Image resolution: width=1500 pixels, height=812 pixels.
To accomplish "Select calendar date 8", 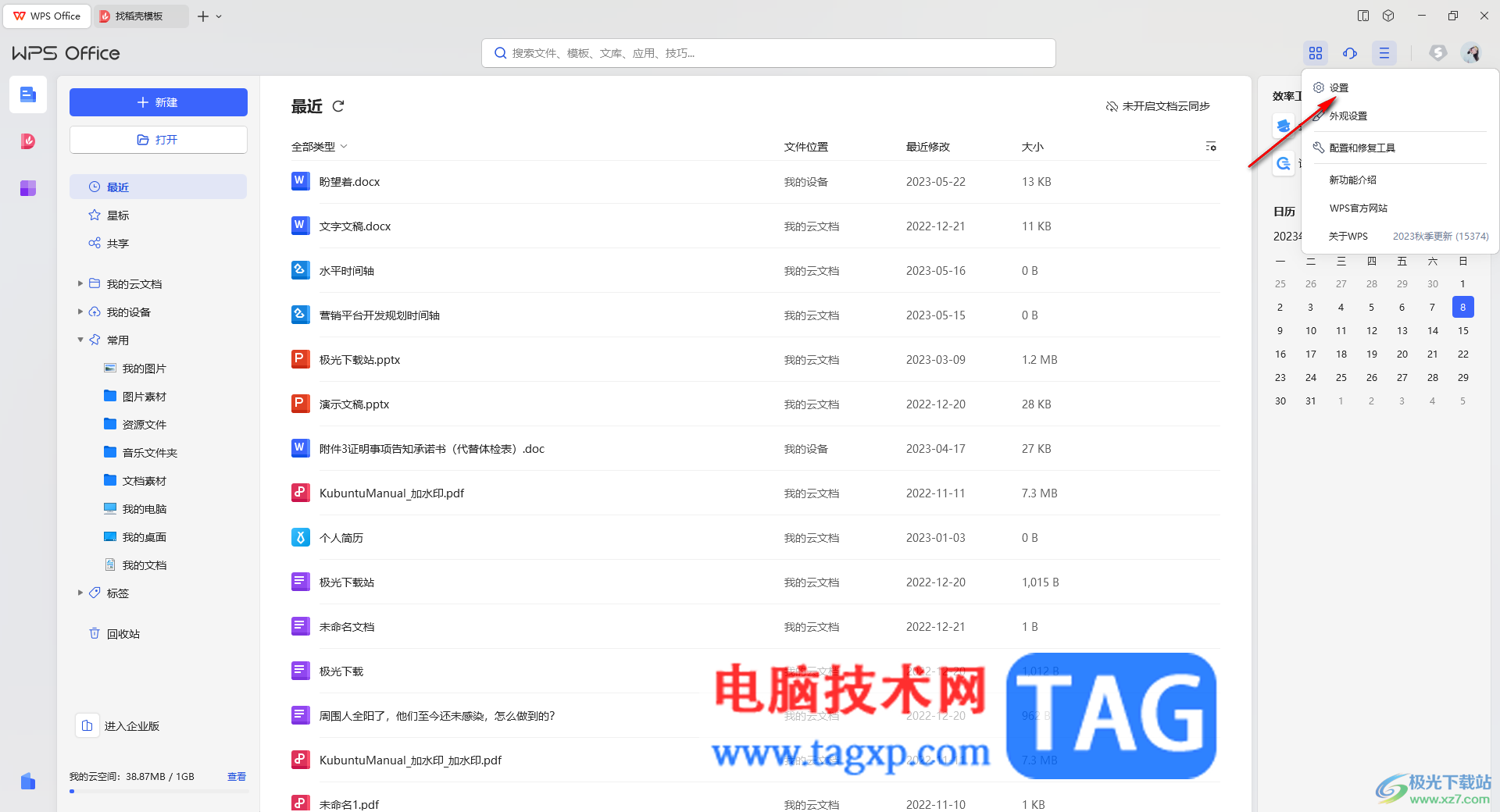I will (x=1463, y=307).
